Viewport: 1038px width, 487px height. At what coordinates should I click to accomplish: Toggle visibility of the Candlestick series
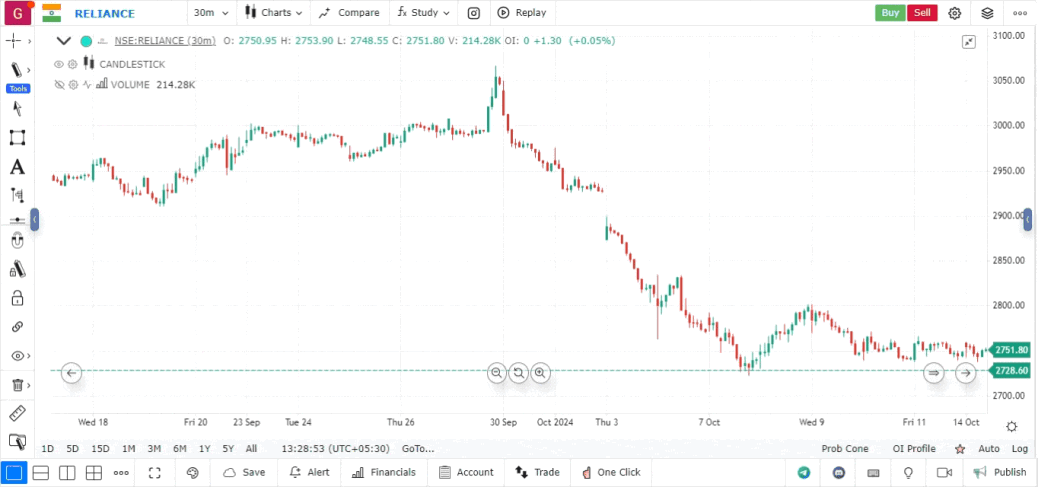tap(59, 64)
